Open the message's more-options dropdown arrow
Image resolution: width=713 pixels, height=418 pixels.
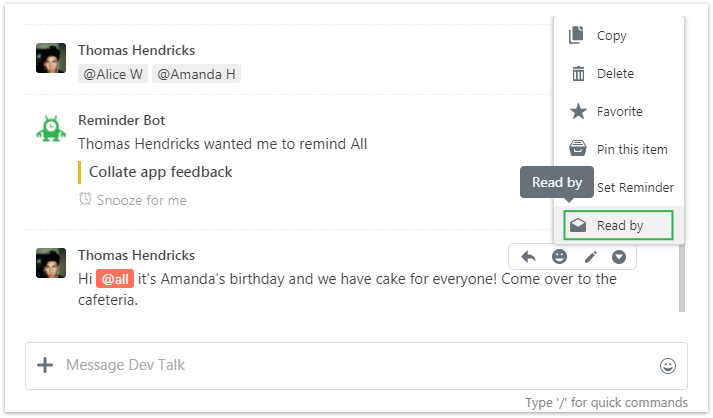click(x=619, y=257)
